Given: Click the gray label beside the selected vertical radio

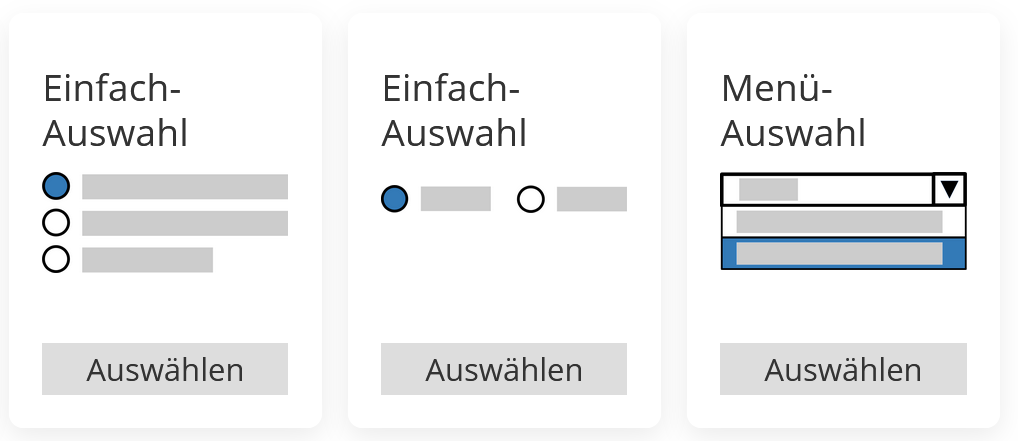Looking at the screenshot, I should pos(185,187).
